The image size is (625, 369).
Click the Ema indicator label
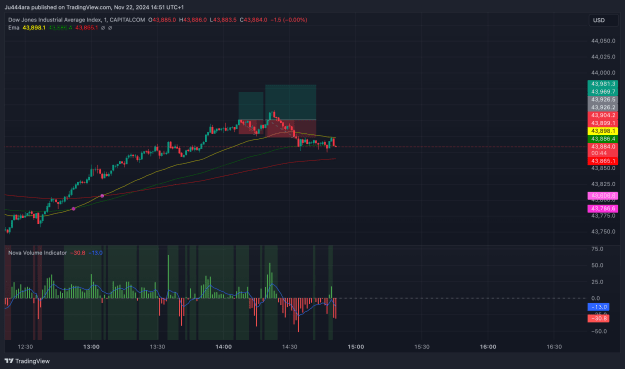coord(14,28)
